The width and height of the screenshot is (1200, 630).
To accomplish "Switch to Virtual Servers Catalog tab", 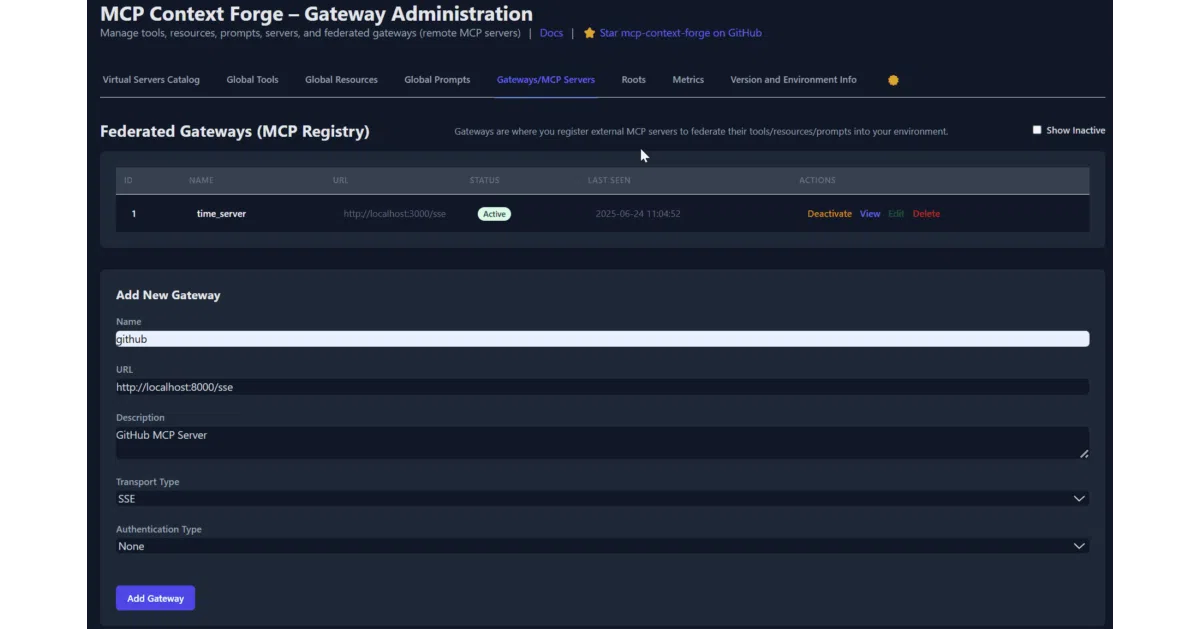I will point(151,80).
